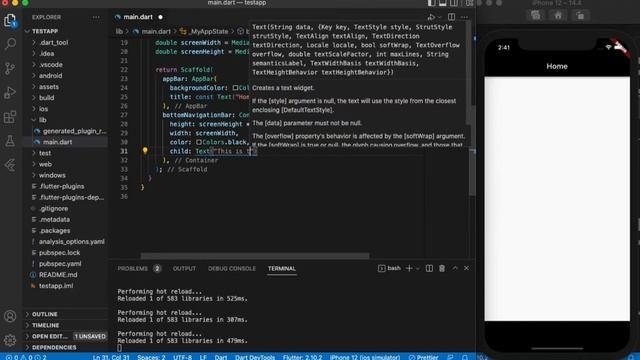The image size is (640, 360).
Task: Click the run/debug icon in editor title
Action: pyautogui.click(x=431, y=17)
